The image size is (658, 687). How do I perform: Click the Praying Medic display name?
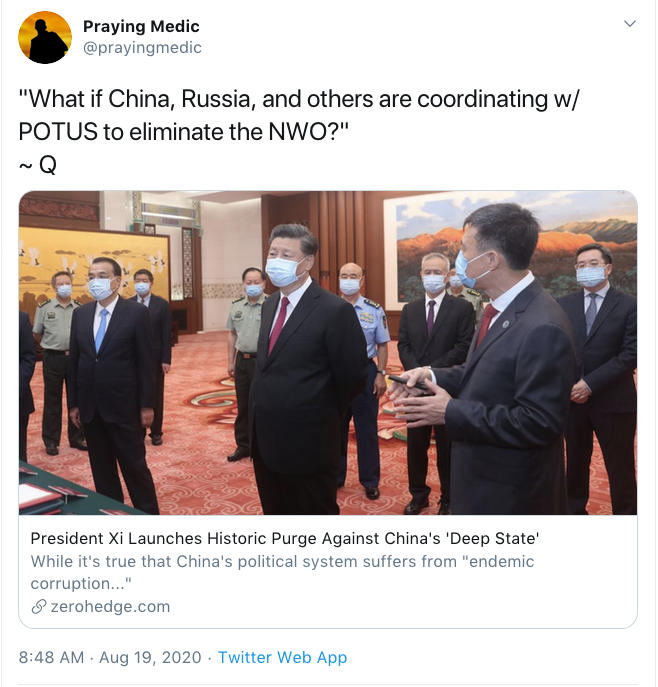pyautogui.click(x=141, y=26)
